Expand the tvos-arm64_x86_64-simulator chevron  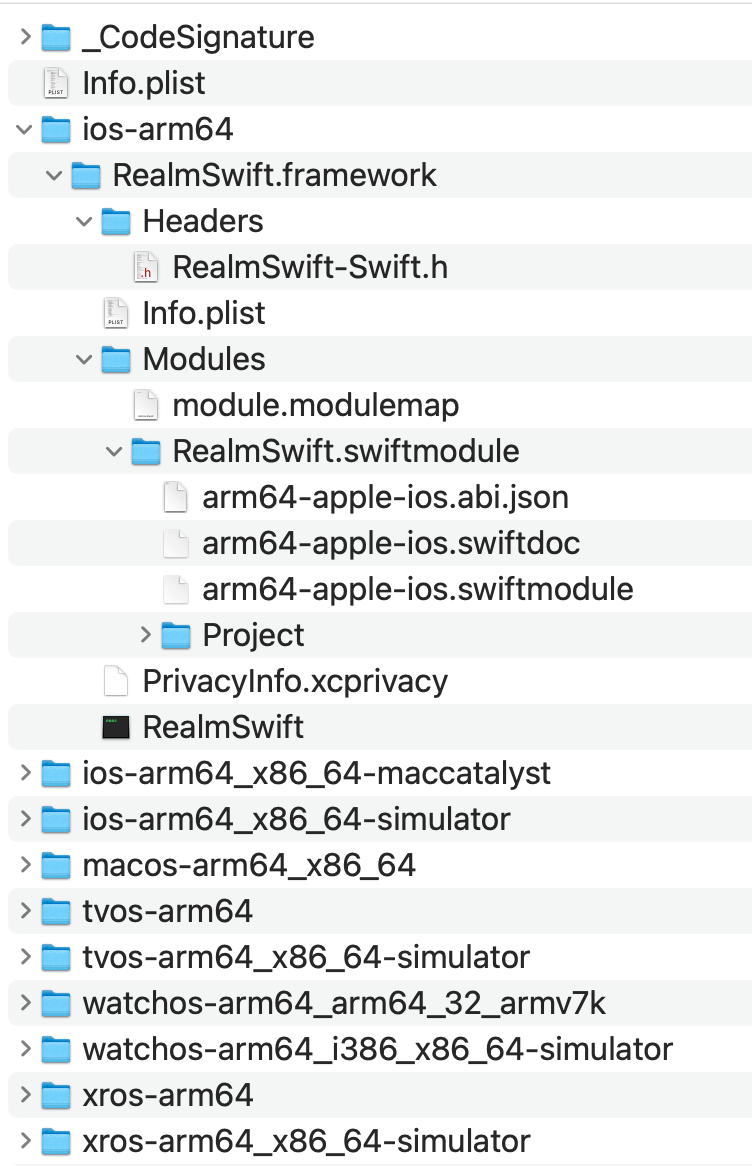[25, 957]
